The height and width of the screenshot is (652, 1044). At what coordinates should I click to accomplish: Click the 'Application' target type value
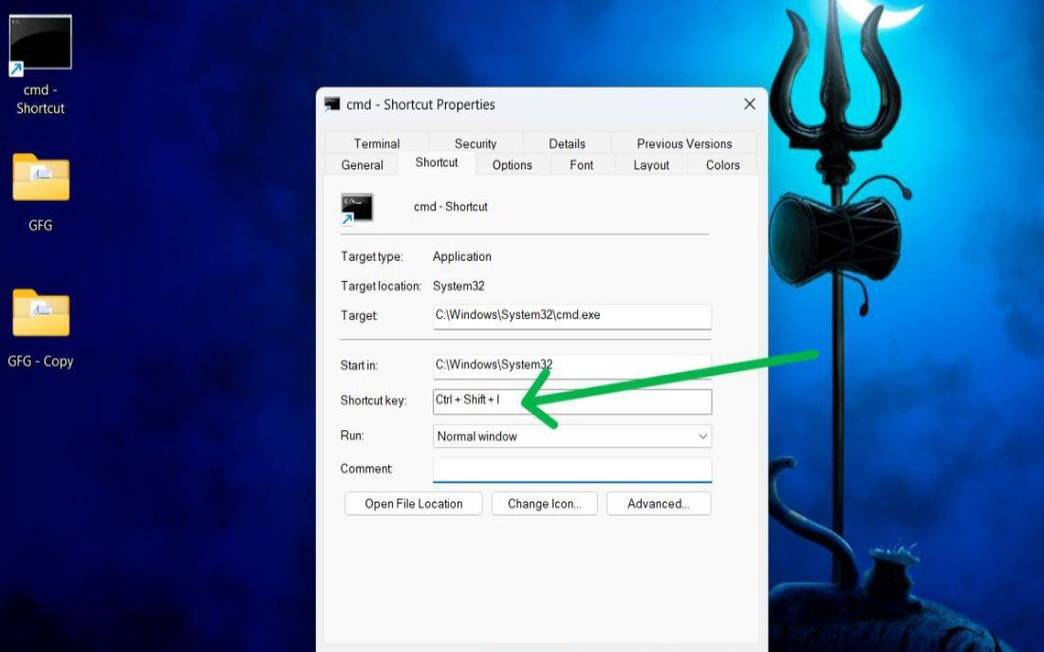[462, 256]
